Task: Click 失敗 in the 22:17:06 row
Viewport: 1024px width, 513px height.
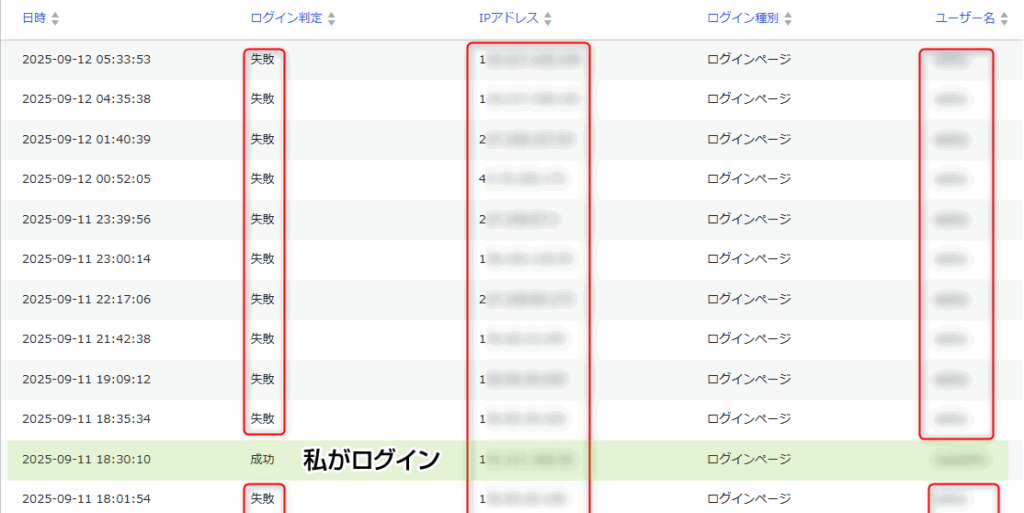Action: [x=263, y=300]
